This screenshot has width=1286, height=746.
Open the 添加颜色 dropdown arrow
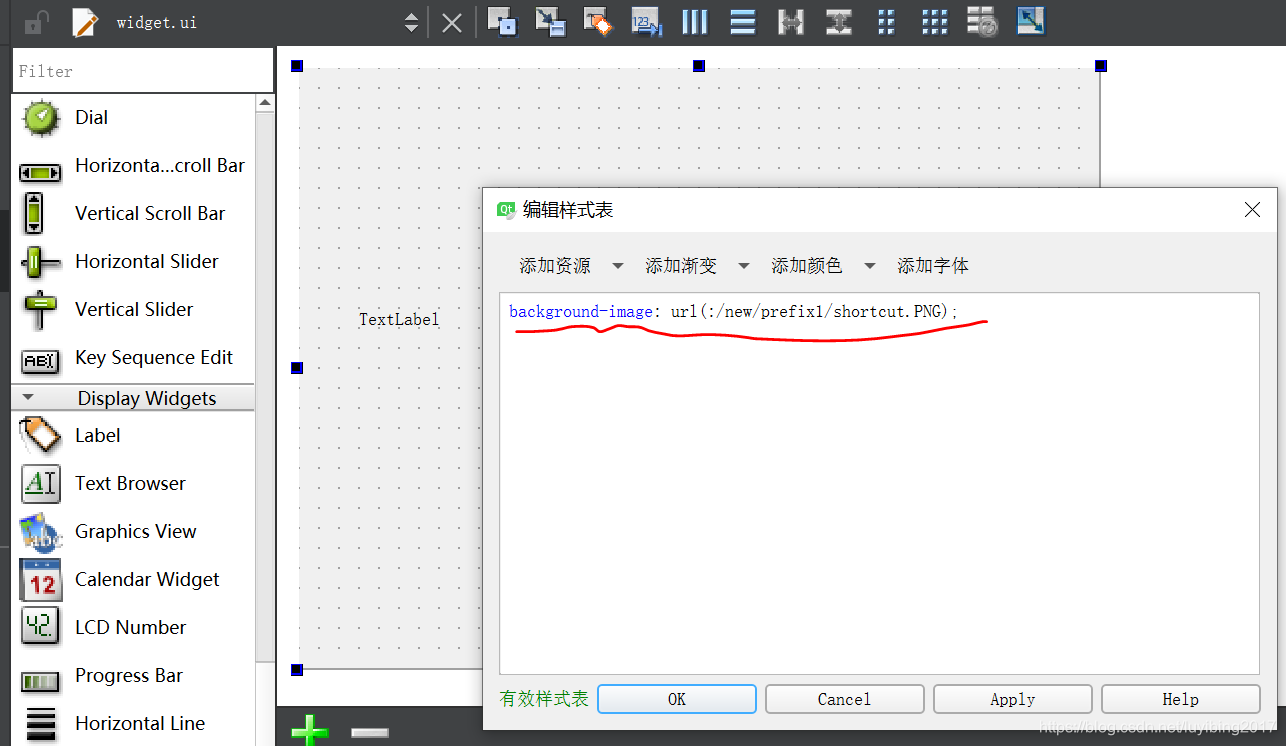click(870, 266)
